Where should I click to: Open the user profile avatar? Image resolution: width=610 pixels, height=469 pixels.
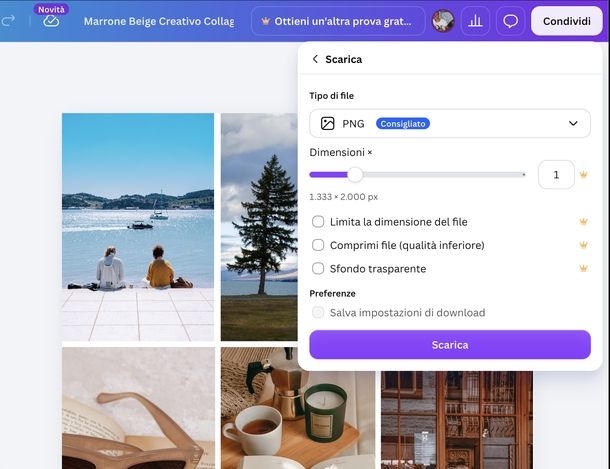443,21
